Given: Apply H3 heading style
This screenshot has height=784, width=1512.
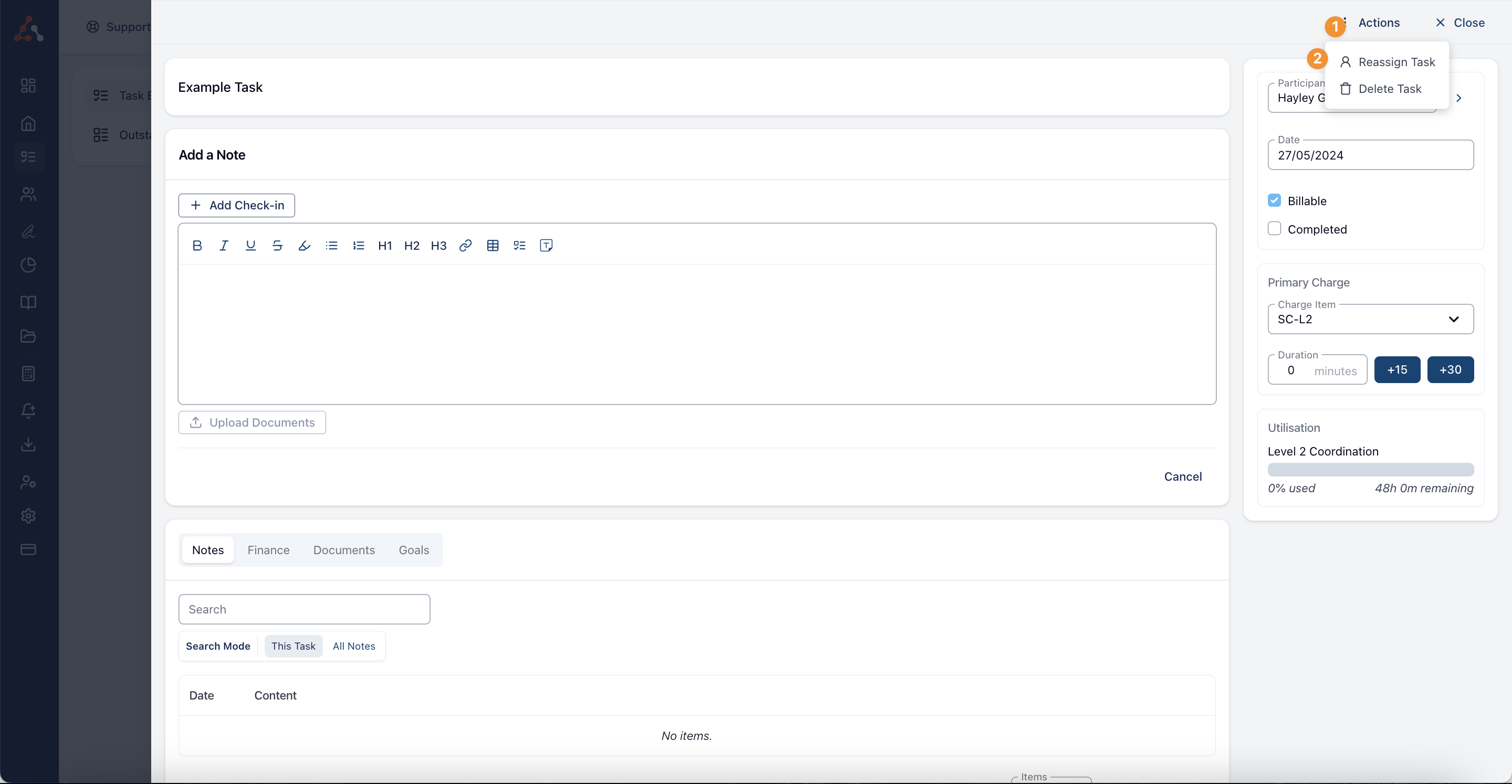Looking at the screenshot, I should click(438, 245).
